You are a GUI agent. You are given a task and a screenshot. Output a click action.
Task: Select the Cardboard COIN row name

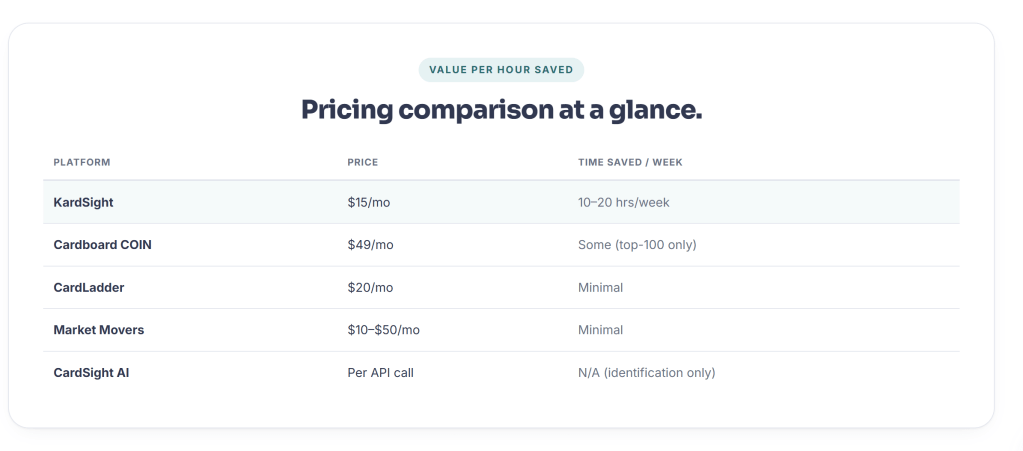(102, 245)
